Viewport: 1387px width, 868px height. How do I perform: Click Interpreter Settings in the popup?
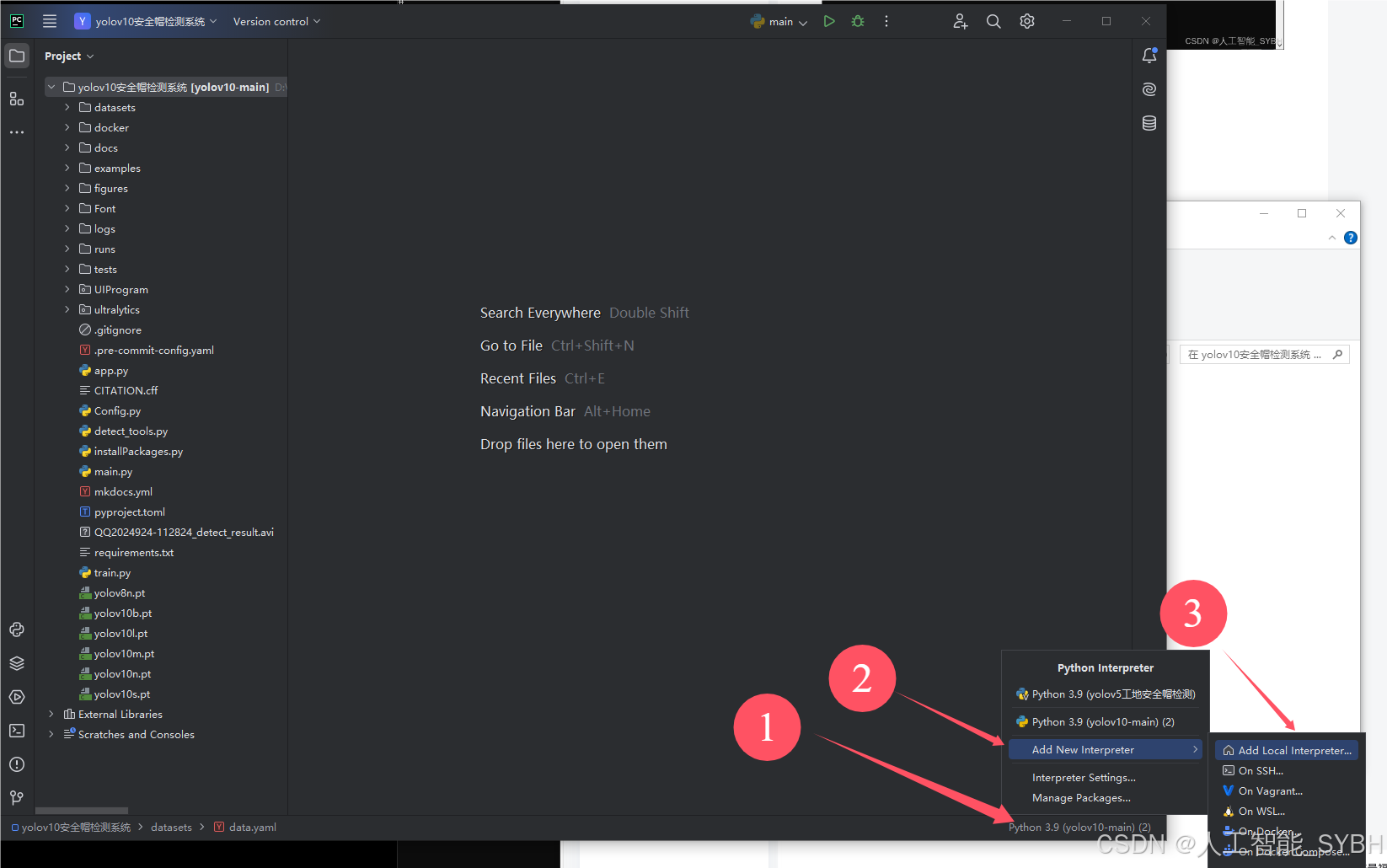tap(1083, 777)
